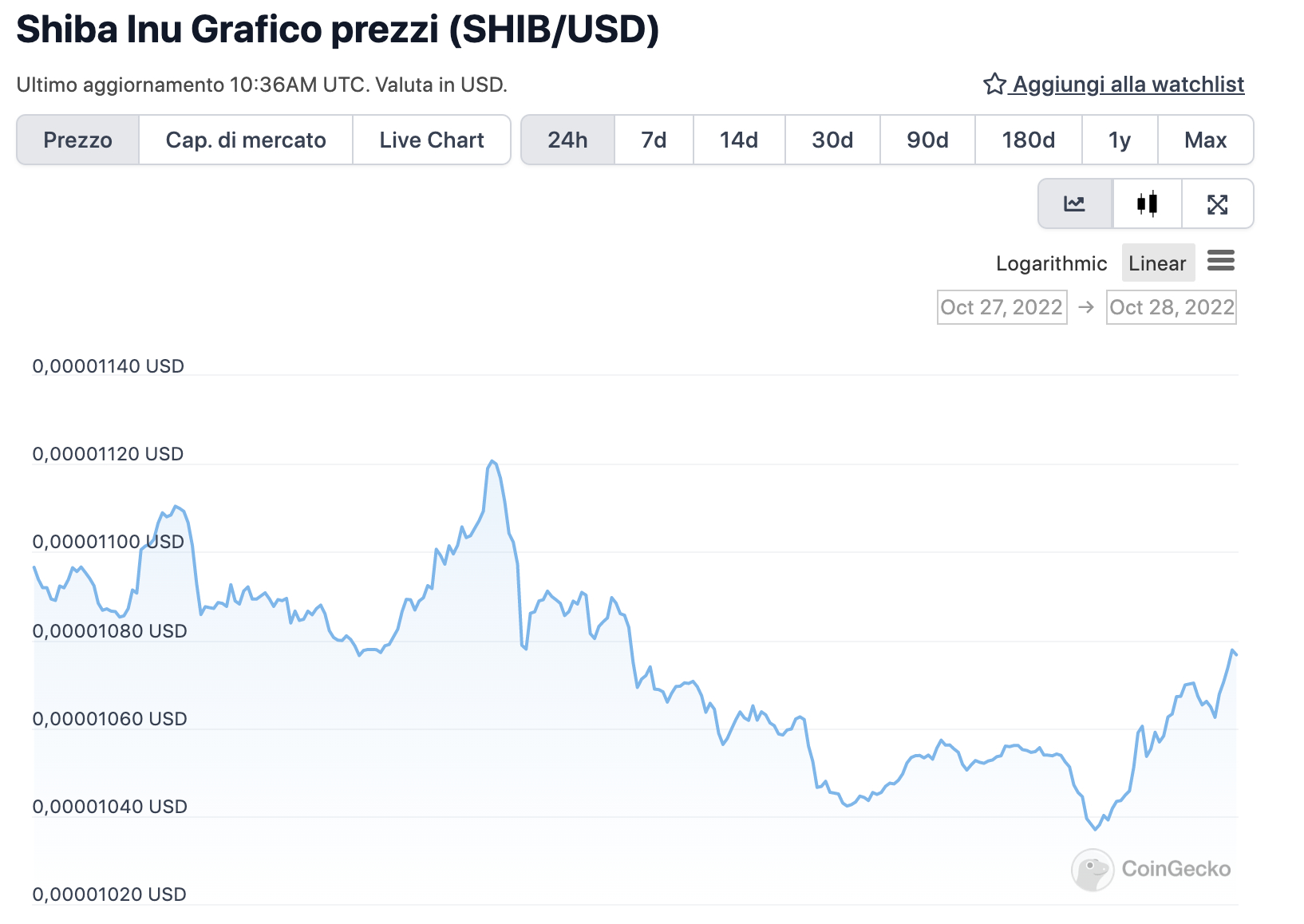The image size is (1304, 924).
Task: Select Logarithmic scale
Action: coord(1051,263)
